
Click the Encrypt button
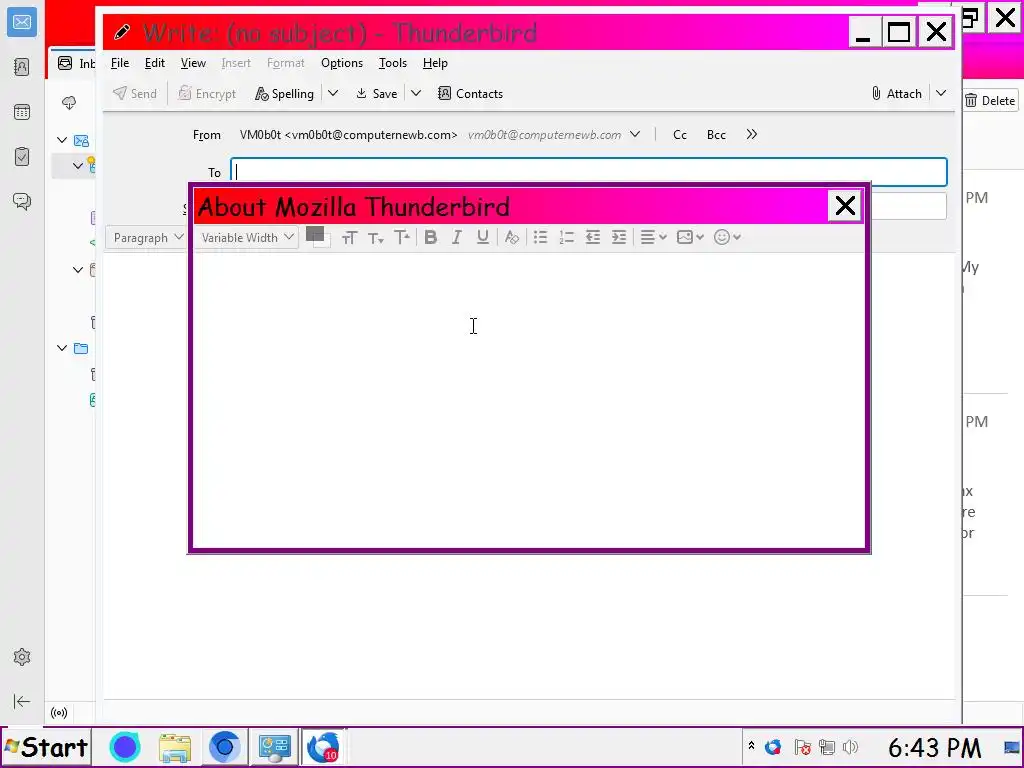207,94
